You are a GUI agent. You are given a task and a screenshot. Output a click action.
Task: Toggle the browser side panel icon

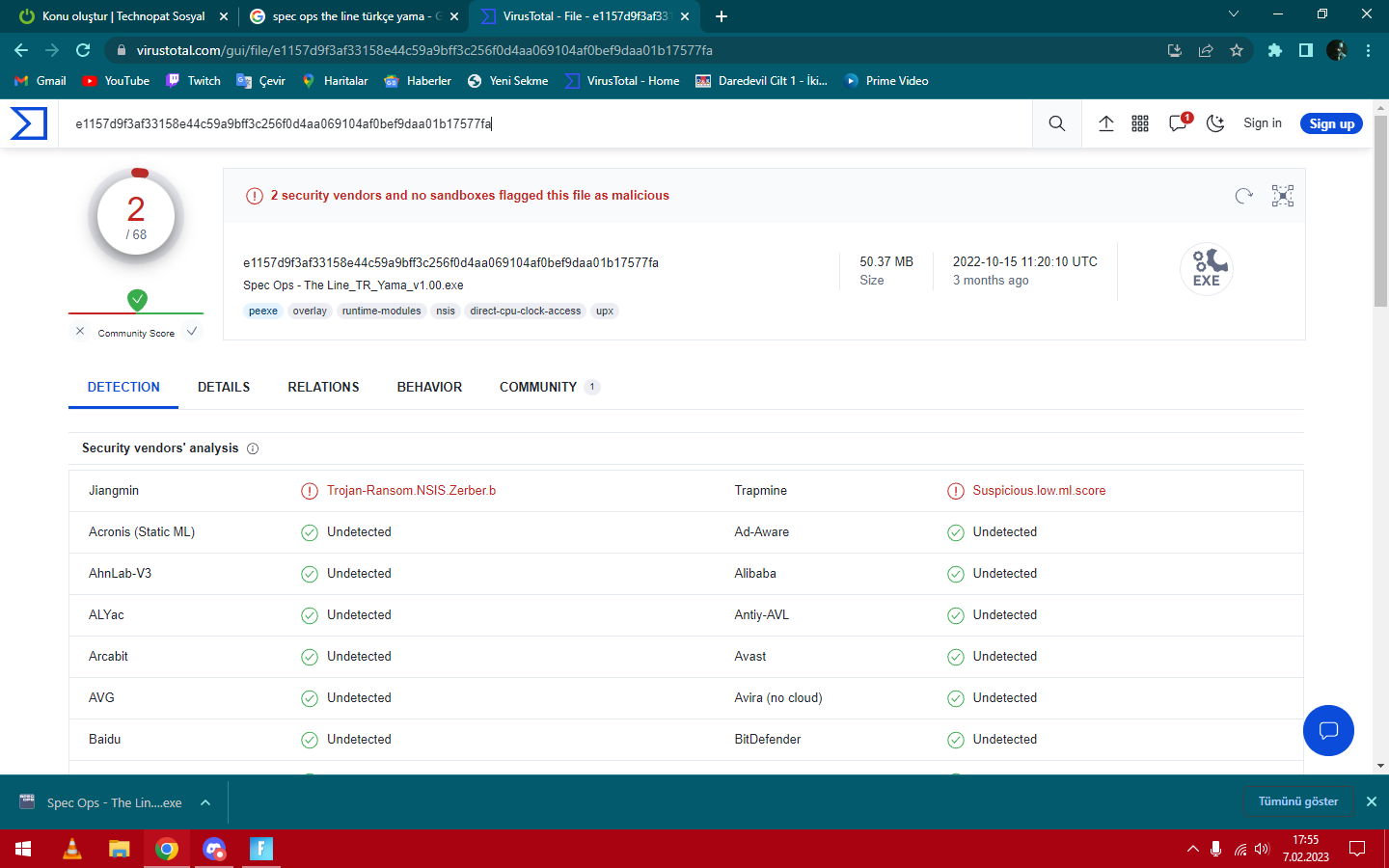point(1306,50)
